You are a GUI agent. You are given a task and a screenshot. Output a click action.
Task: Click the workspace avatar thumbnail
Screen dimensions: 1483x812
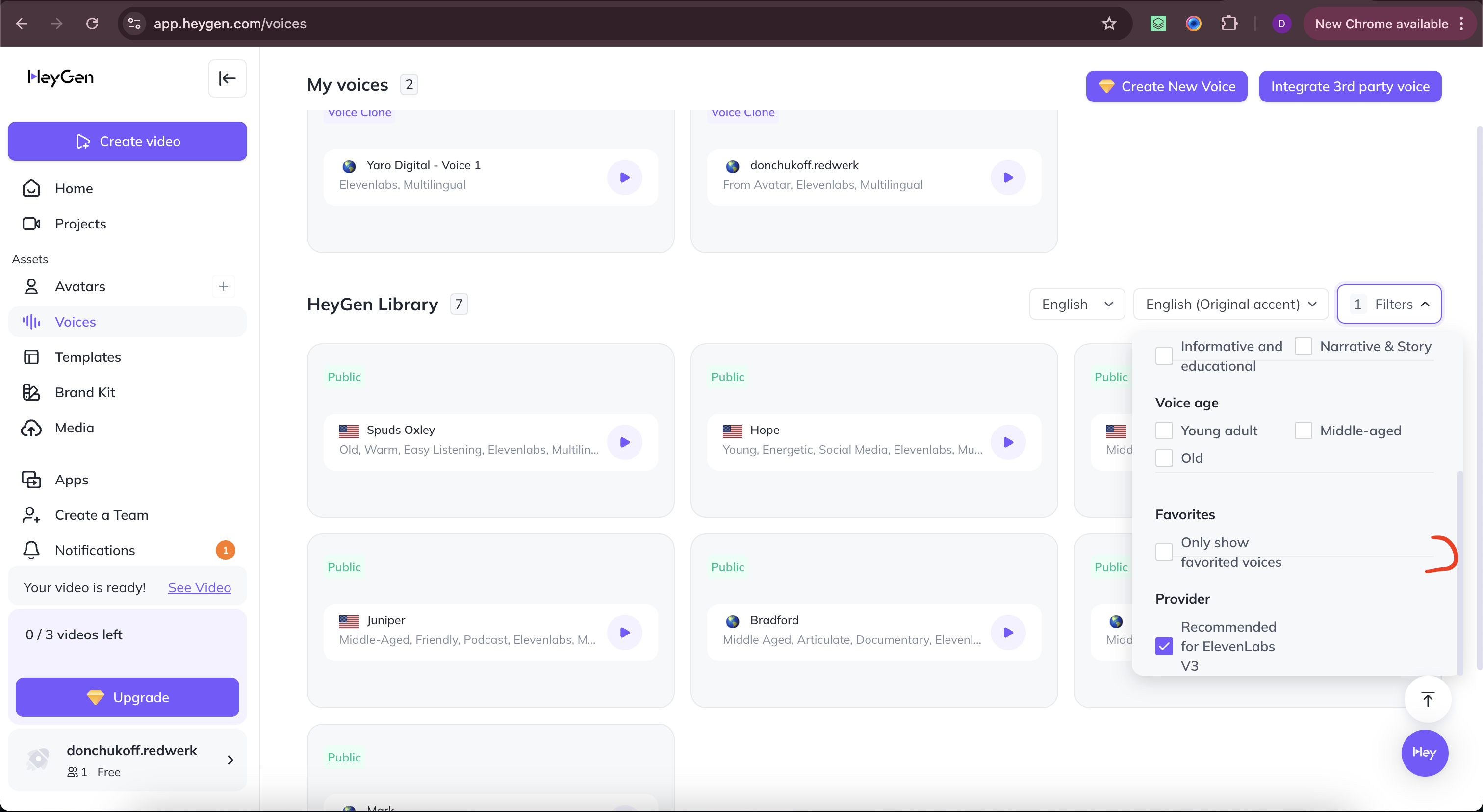tap(38, 759)
